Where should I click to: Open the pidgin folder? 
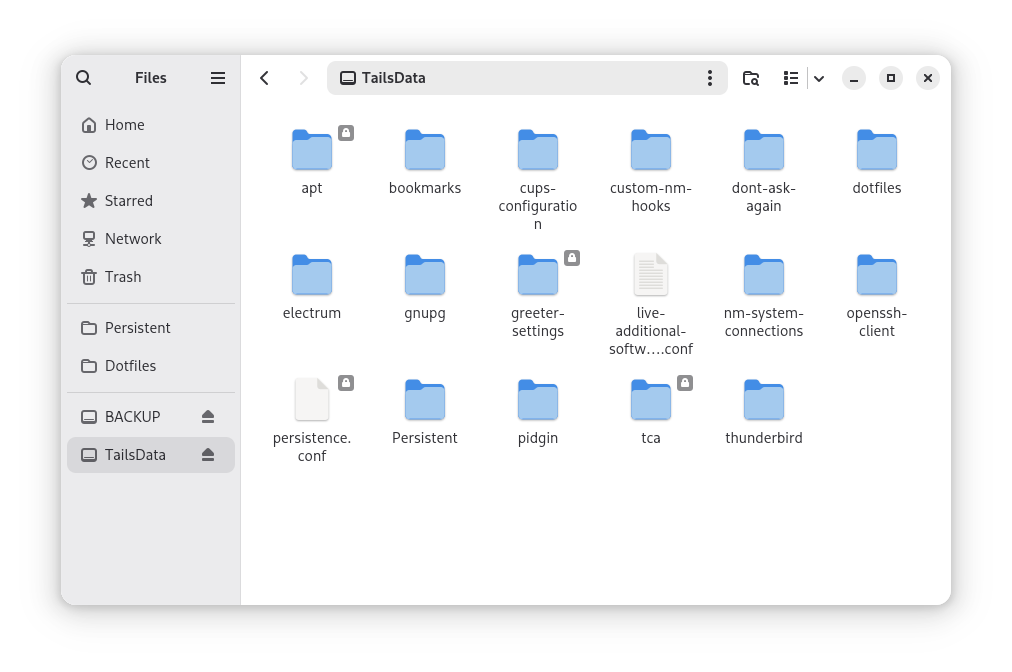(x=537, y=400)
